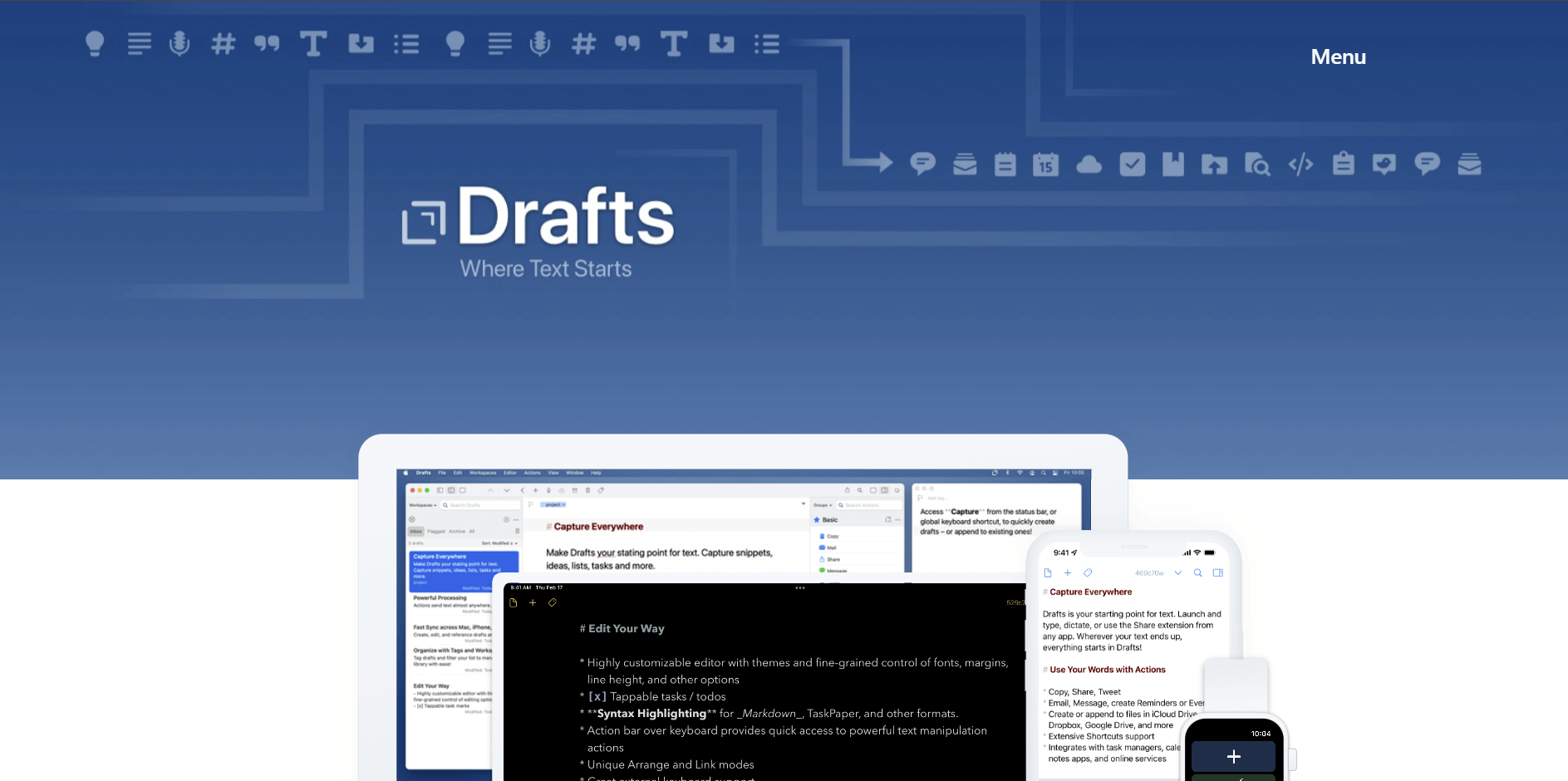Select the Inbox tab
The height and width of the screenshot is (781, 1568).
415,531
